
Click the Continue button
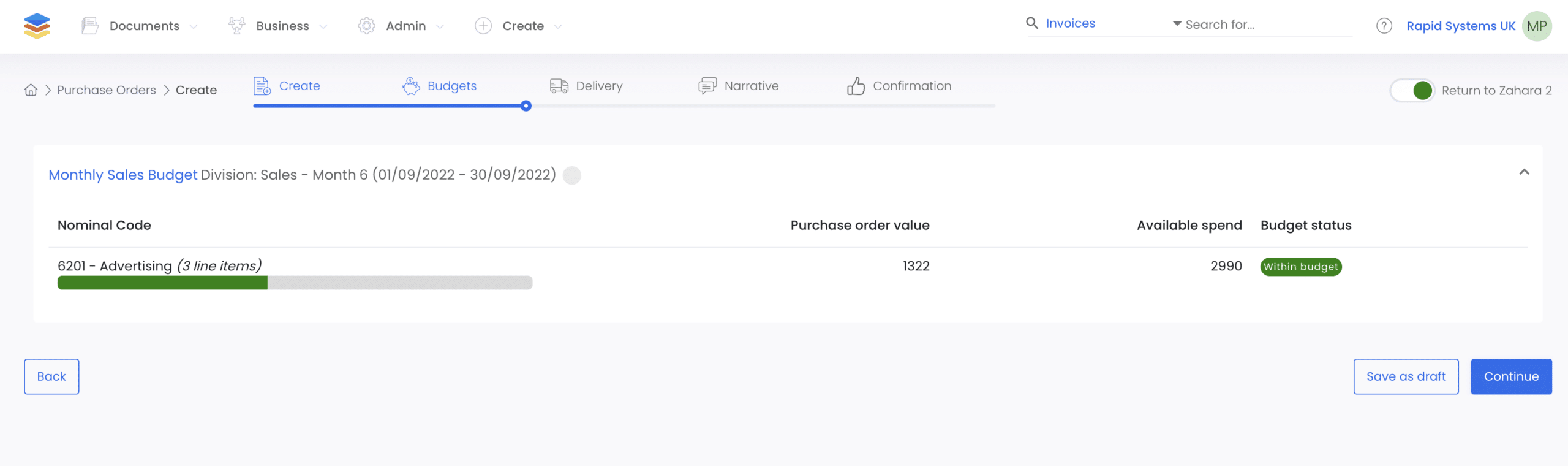(1511, 376)
